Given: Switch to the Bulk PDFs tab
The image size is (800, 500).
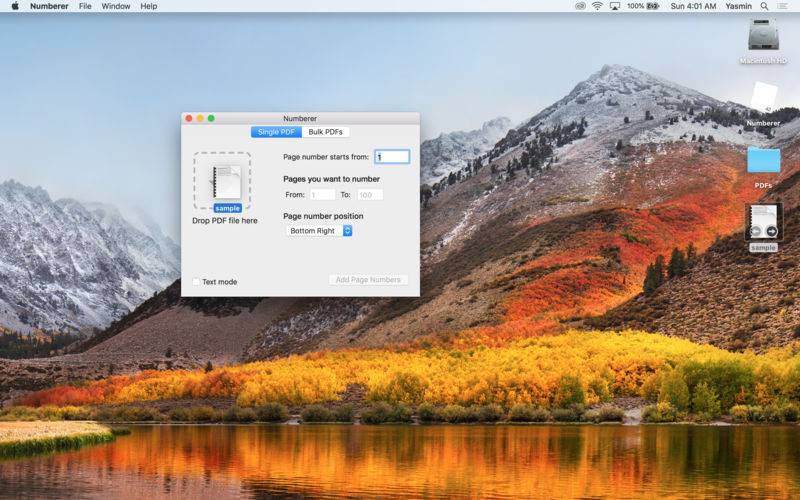Looking at the screenshot, I should point(328,132).
